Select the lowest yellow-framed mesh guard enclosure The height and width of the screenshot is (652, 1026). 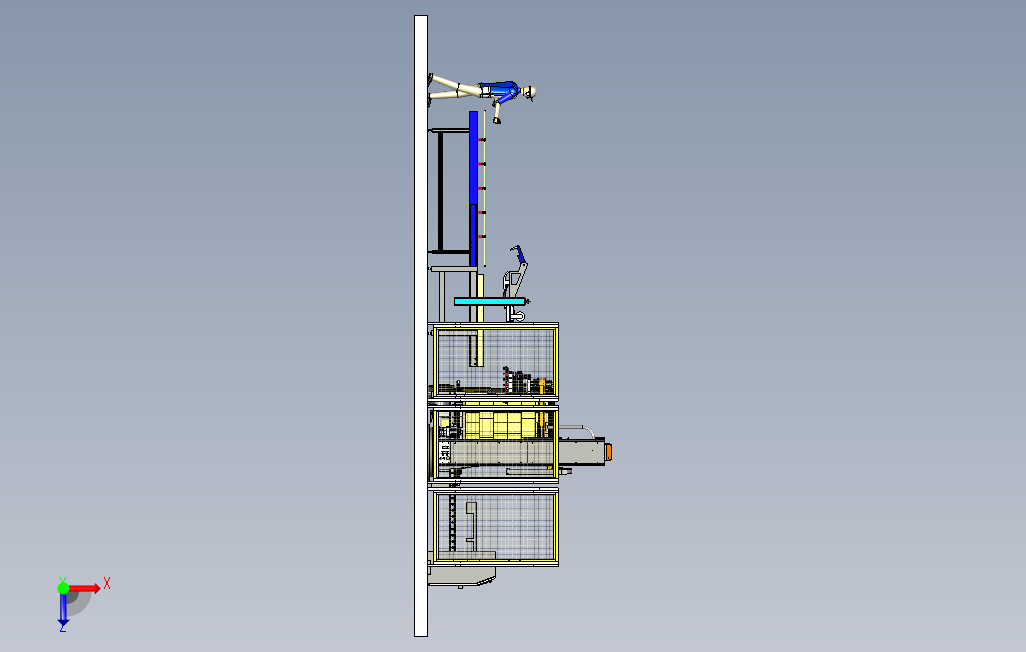[495, 527]
